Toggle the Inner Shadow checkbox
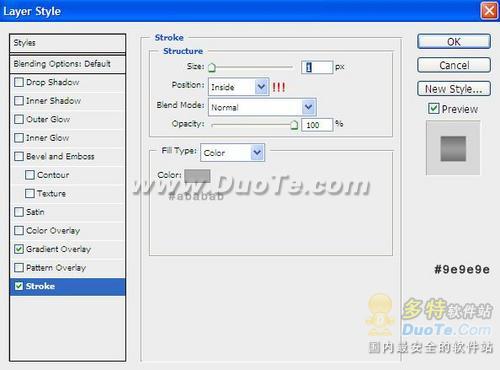Screen dimensions: 500x370 pos(19,101)
